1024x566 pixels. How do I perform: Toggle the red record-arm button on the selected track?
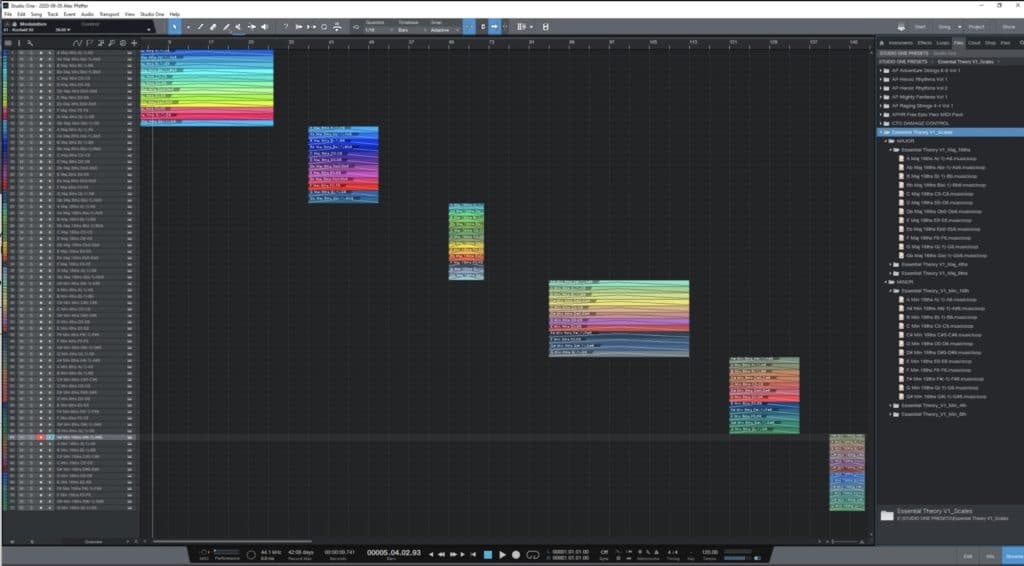click(40, 437)
